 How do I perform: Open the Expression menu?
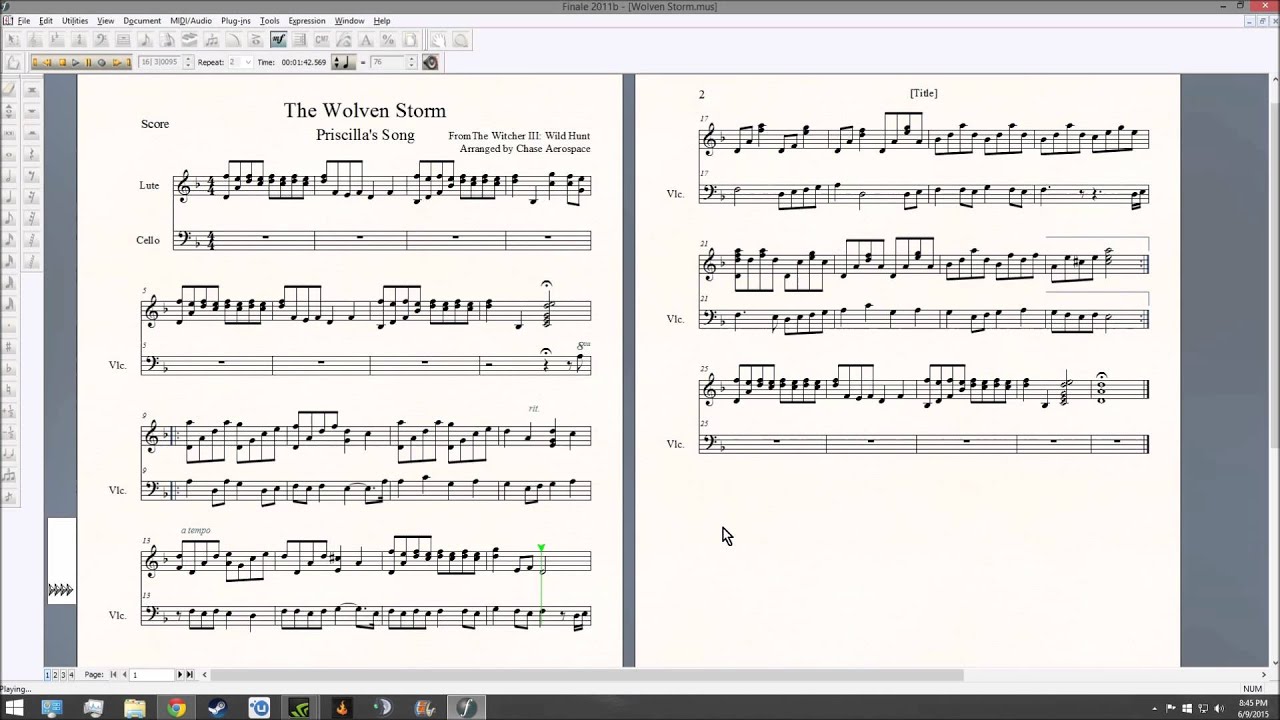(307, 20)
